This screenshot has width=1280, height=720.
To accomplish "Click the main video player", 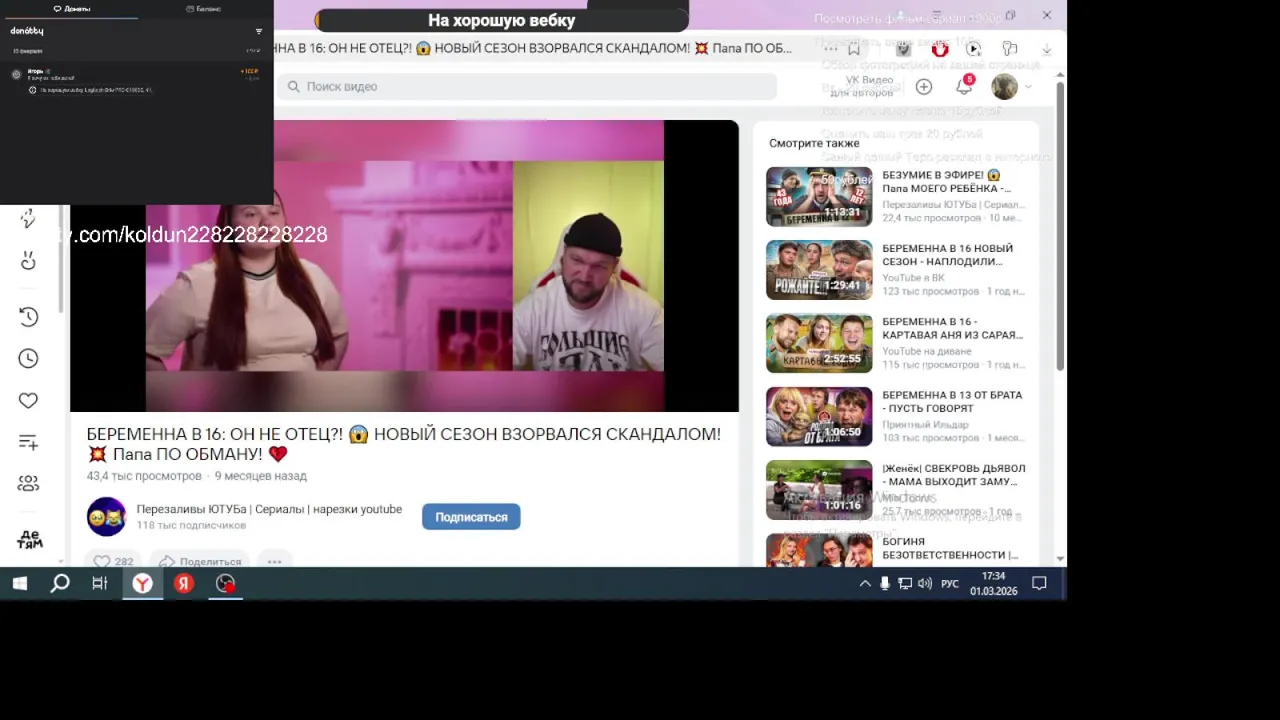I will tap(404, 266).
